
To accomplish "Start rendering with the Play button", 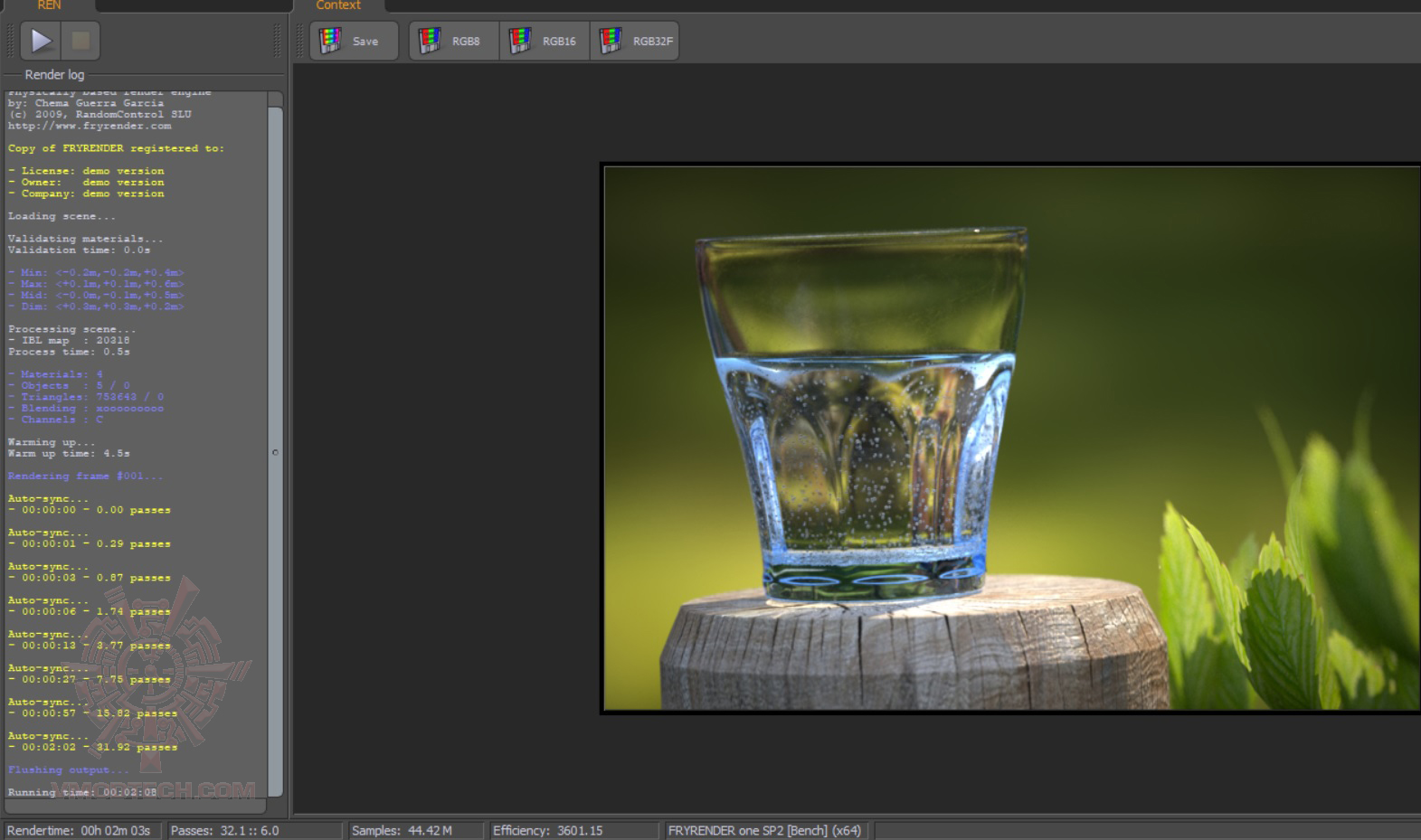I will [41, 41].
